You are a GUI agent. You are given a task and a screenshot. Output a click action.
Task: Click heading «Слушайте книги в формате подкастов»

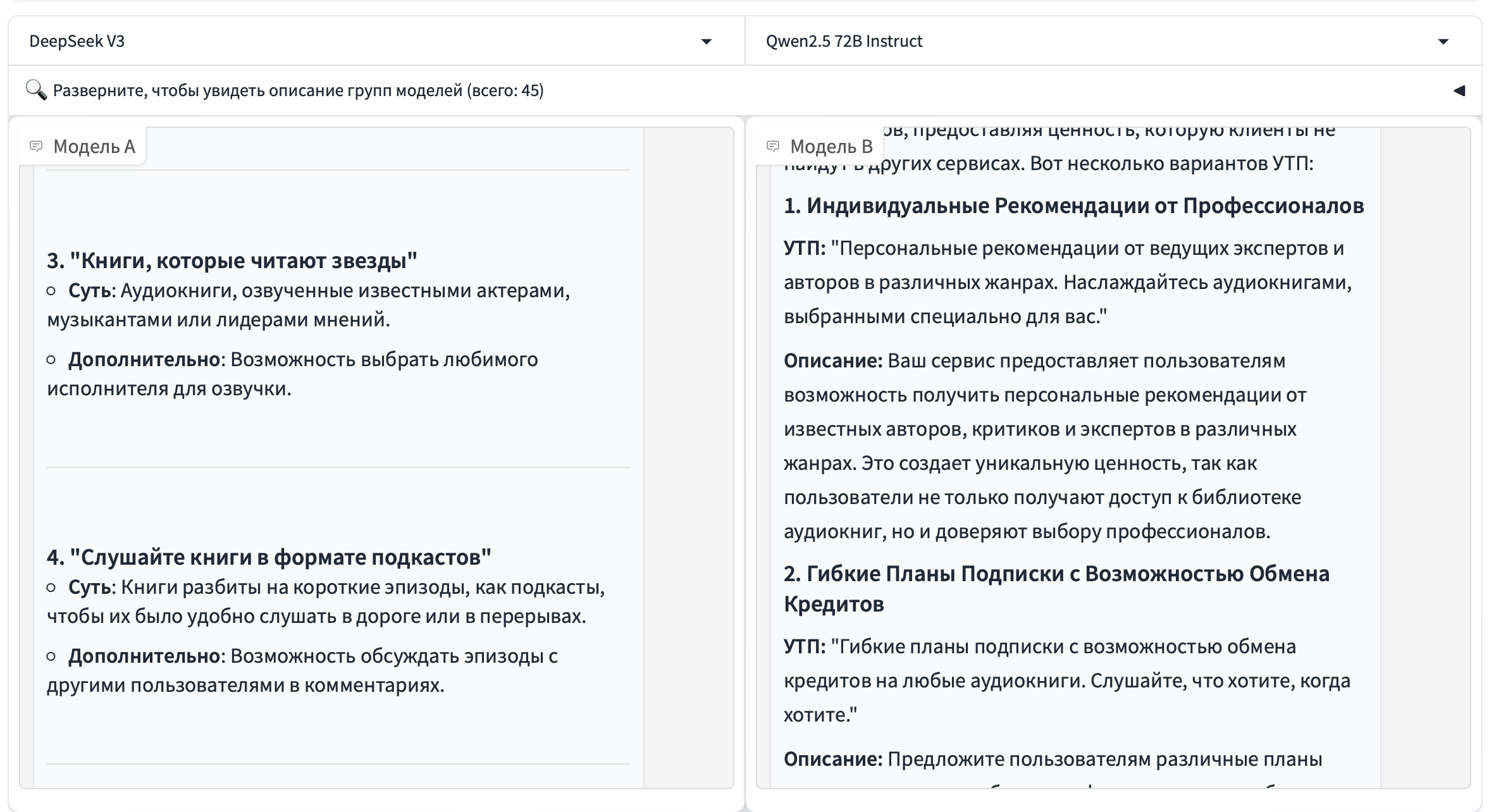click(x=269, y=557)
